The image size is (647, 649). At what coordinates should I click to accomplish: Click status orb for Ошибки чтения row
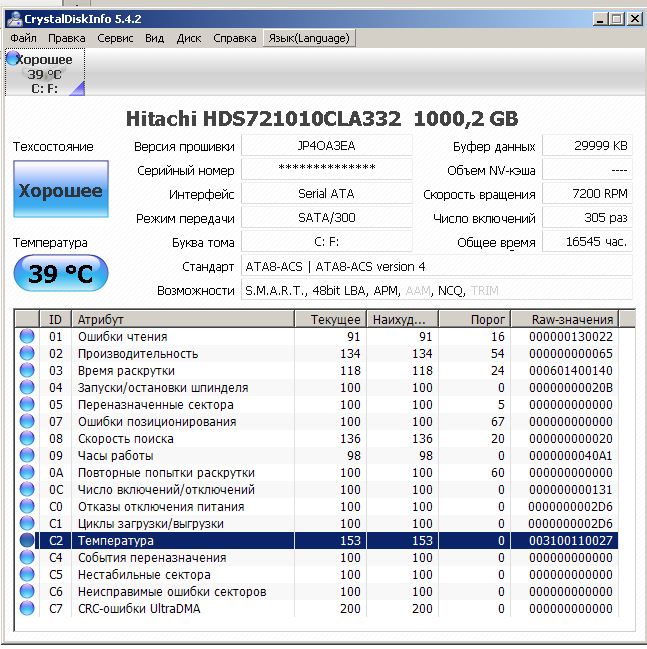[27, 337]
